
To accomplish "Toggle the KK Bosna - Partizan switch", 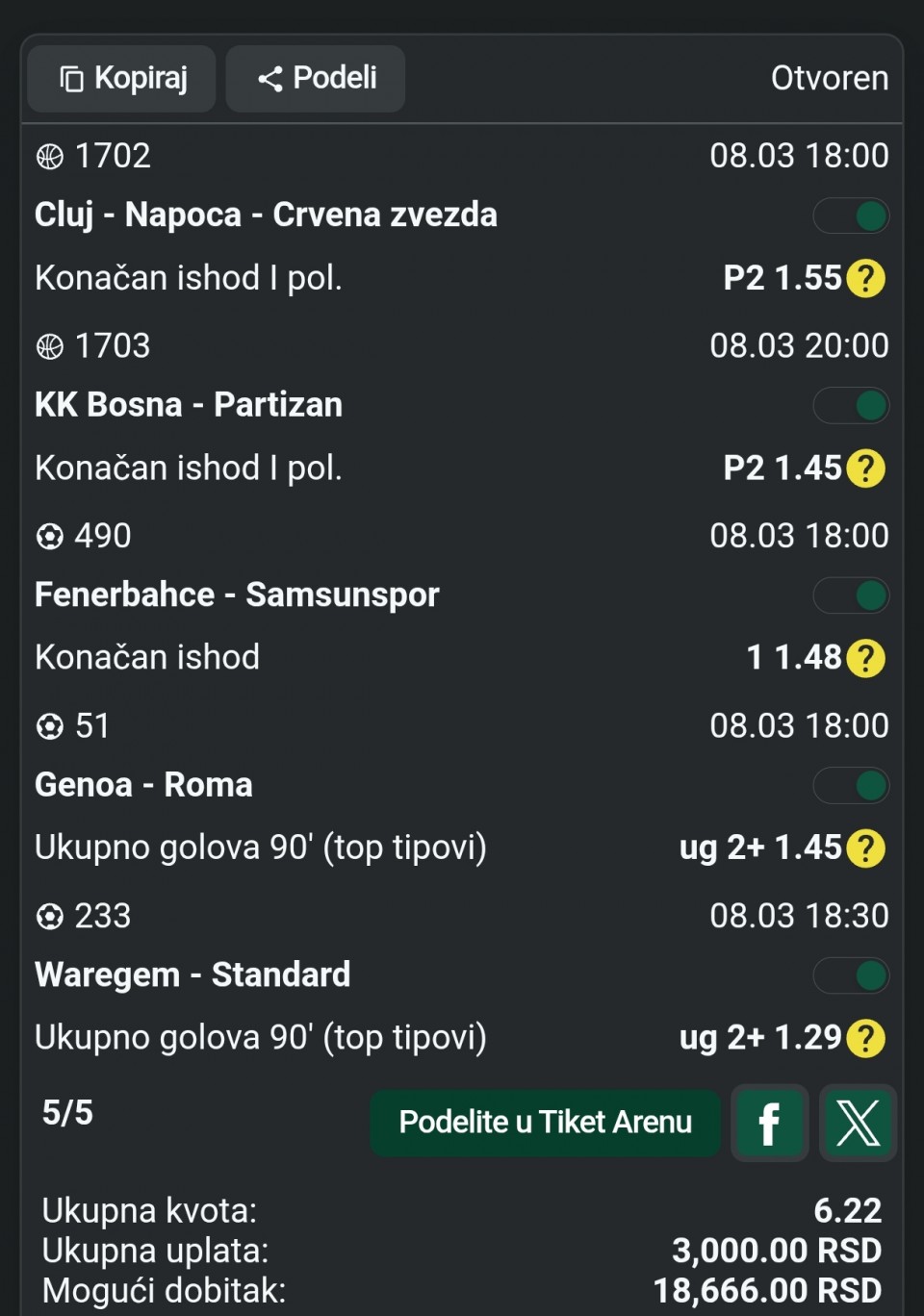I will (x=851, y=406).
